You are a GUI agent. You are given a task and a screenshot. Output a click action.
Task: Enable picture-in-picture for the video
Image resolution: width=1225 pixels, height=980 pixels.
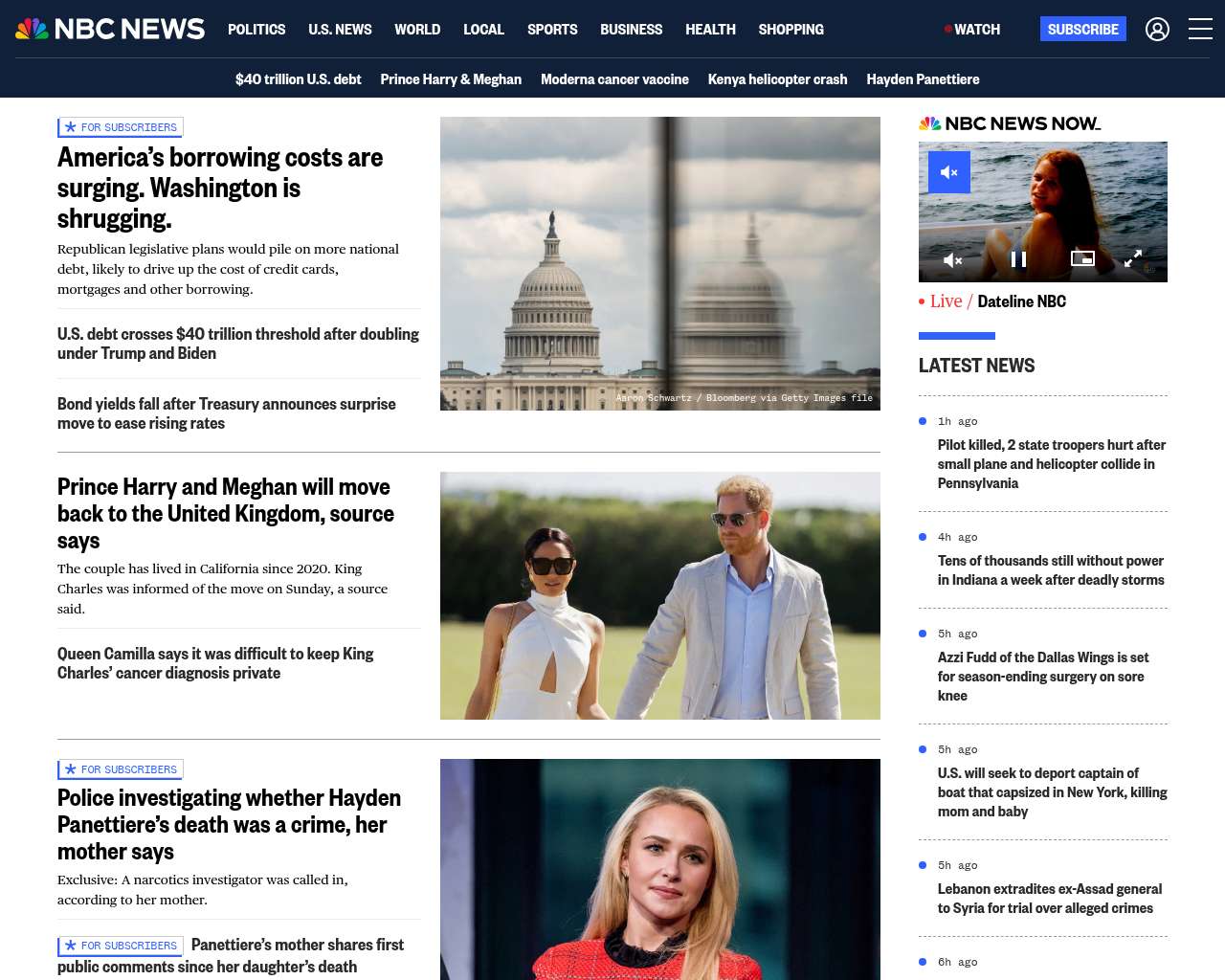tap(1082, 258)
